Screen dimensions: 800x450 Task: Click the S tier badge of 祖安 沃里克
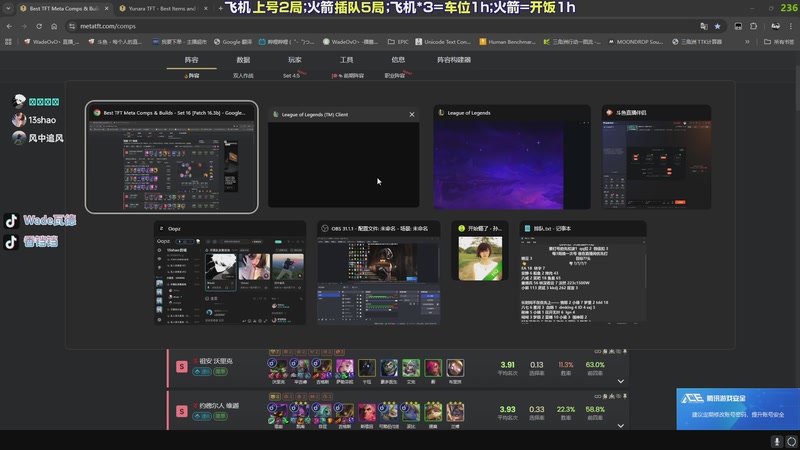click(x=182, y=367)
